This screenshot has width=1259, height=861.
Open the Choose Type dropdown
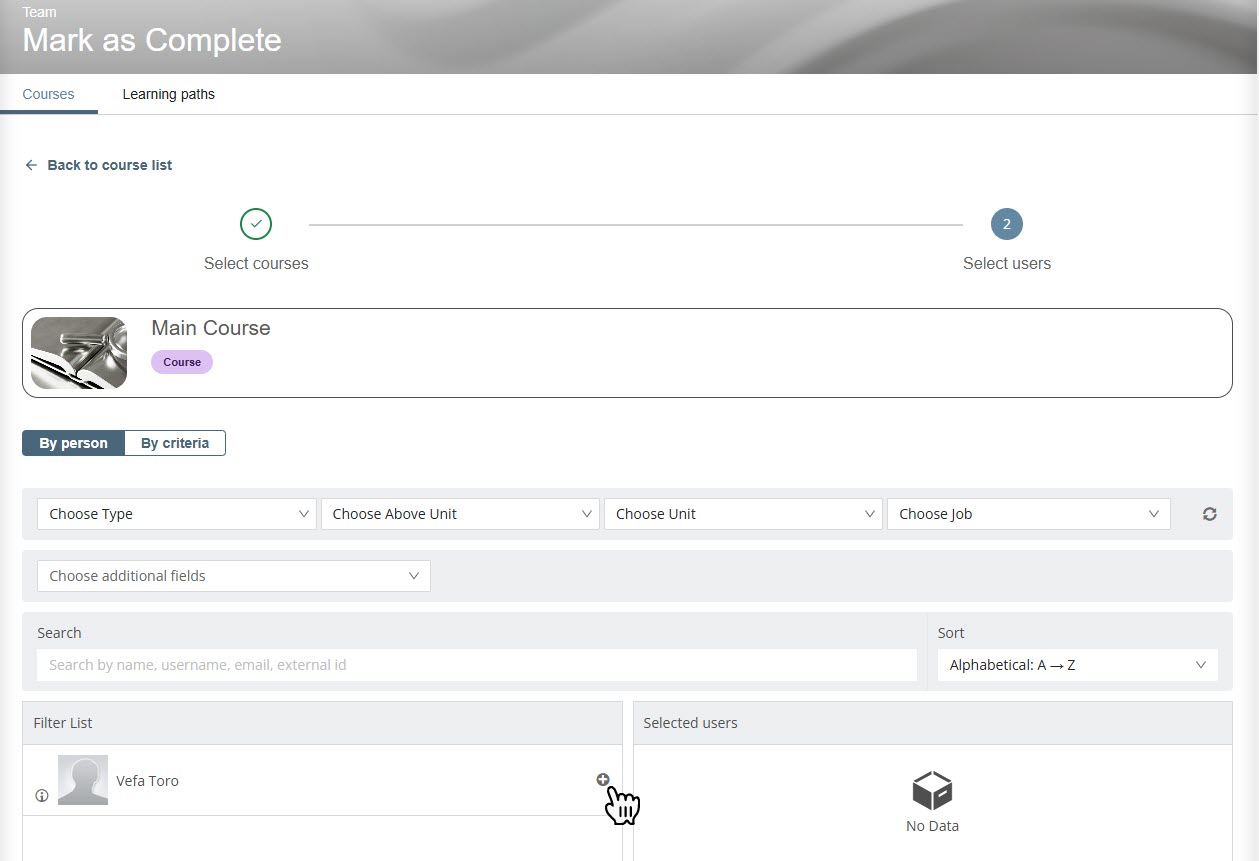click(x=177, y=514)
